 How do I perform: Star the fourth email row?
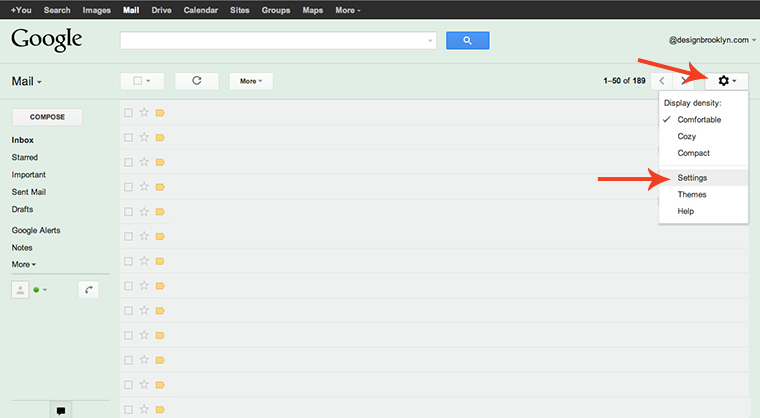[x=144, y=187]
